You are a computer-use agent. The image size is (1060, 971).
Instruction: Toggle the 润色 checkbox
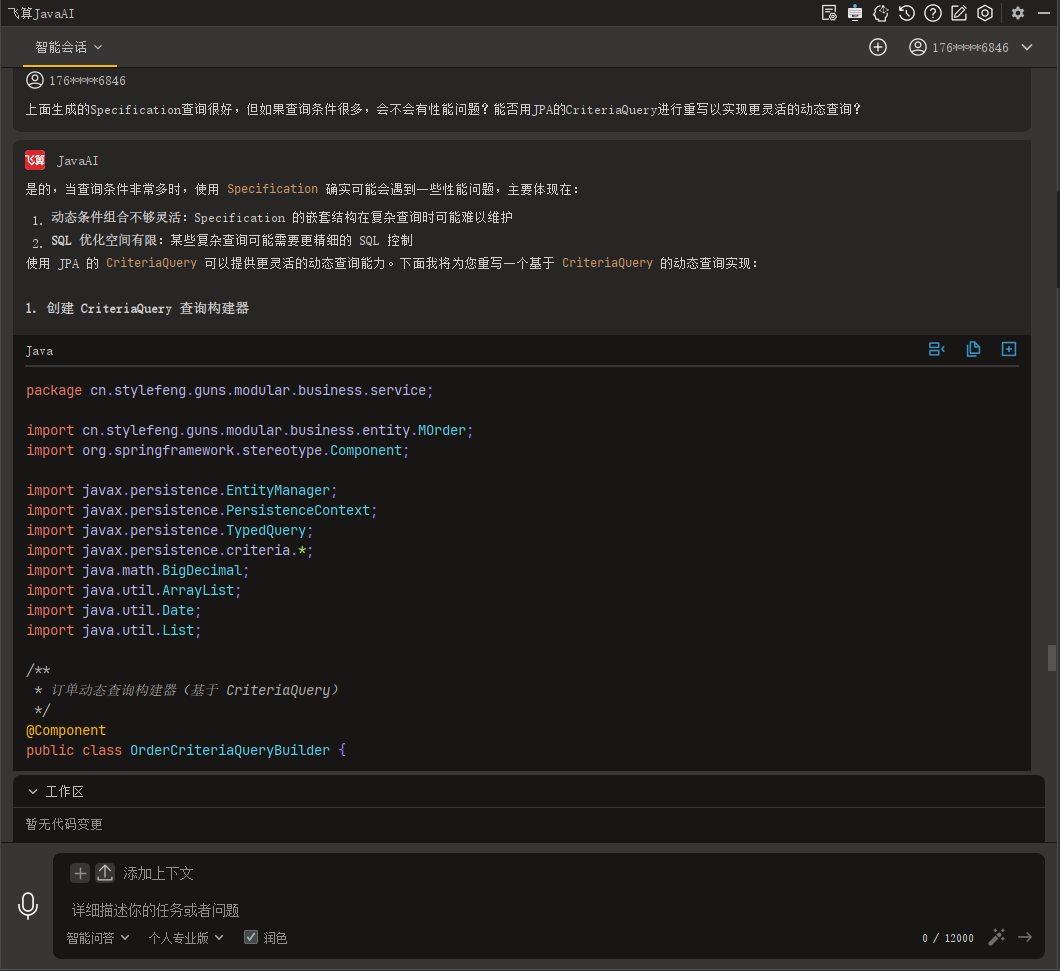click(x=251, y=937)
